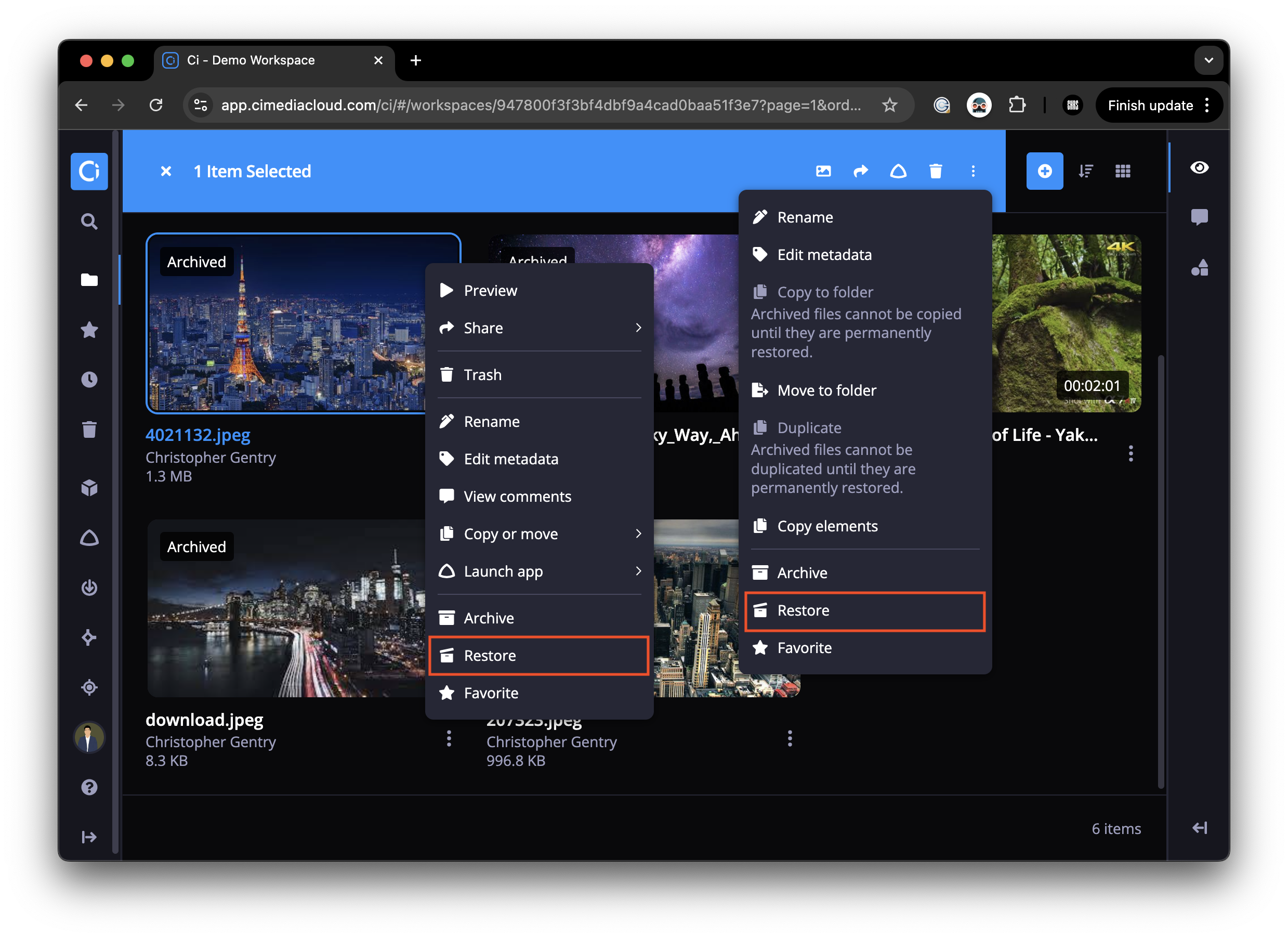Screen dimensions: 1288x938
Task: Open the browser extensions puzzle icon
Action: tap(1017, 105)
